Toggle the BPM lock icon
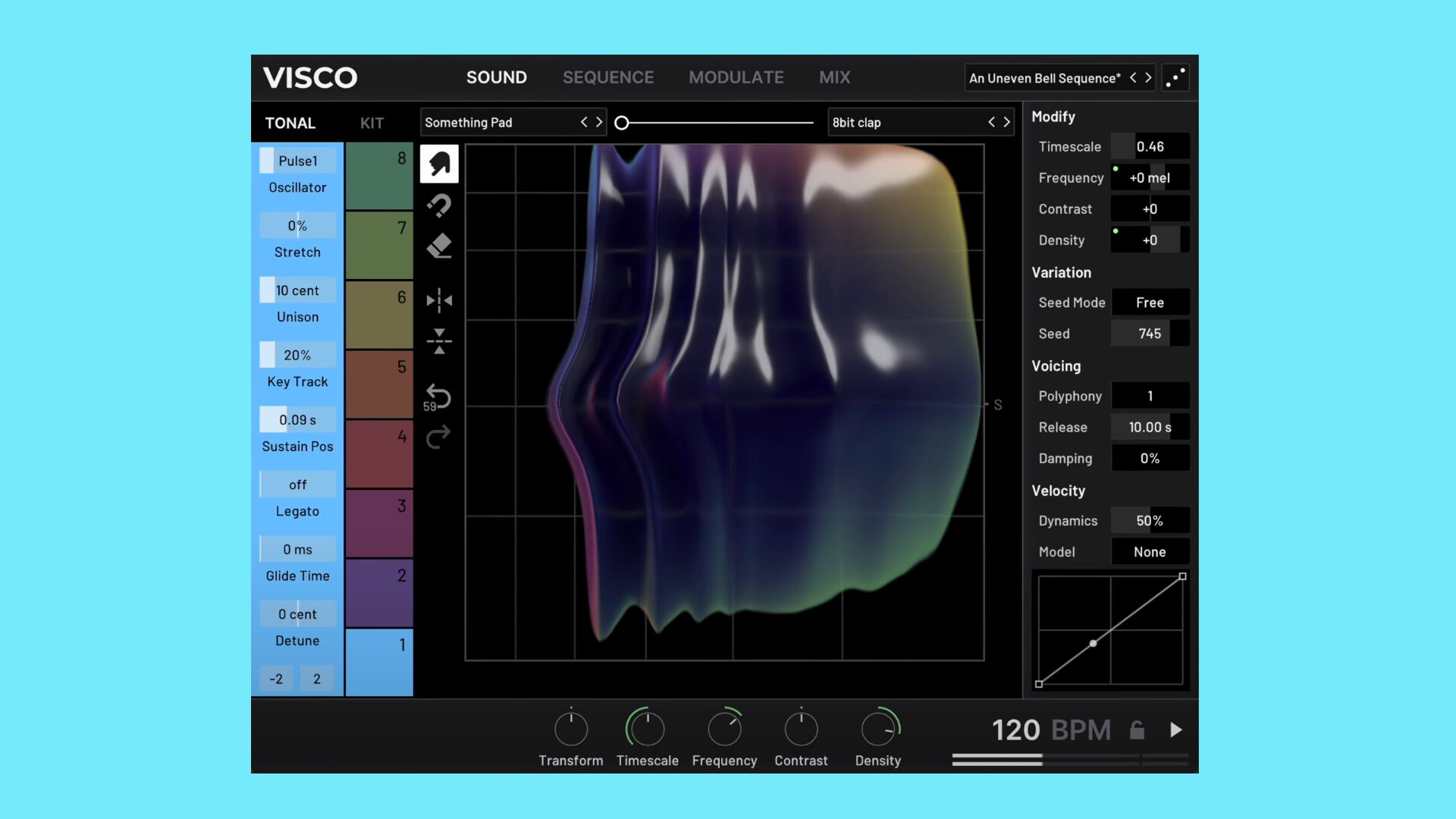The width and height of the screenshot is (1456, 819). pos(1137,730)
